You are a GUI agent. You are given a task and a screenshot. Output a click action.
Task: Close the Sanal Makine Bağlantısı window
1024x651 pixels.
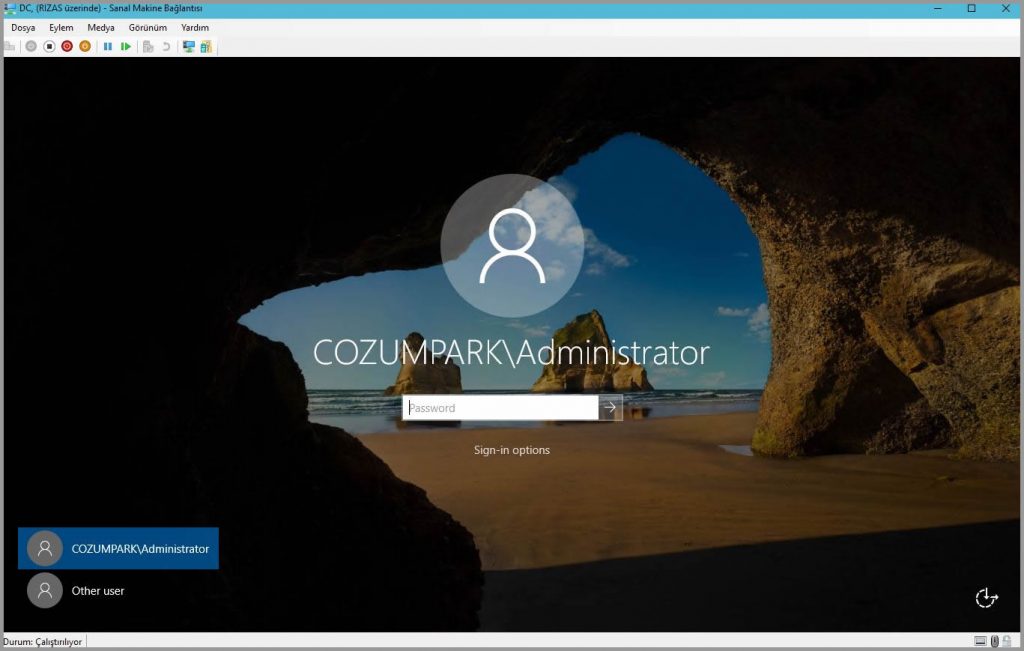[1006, 8]
